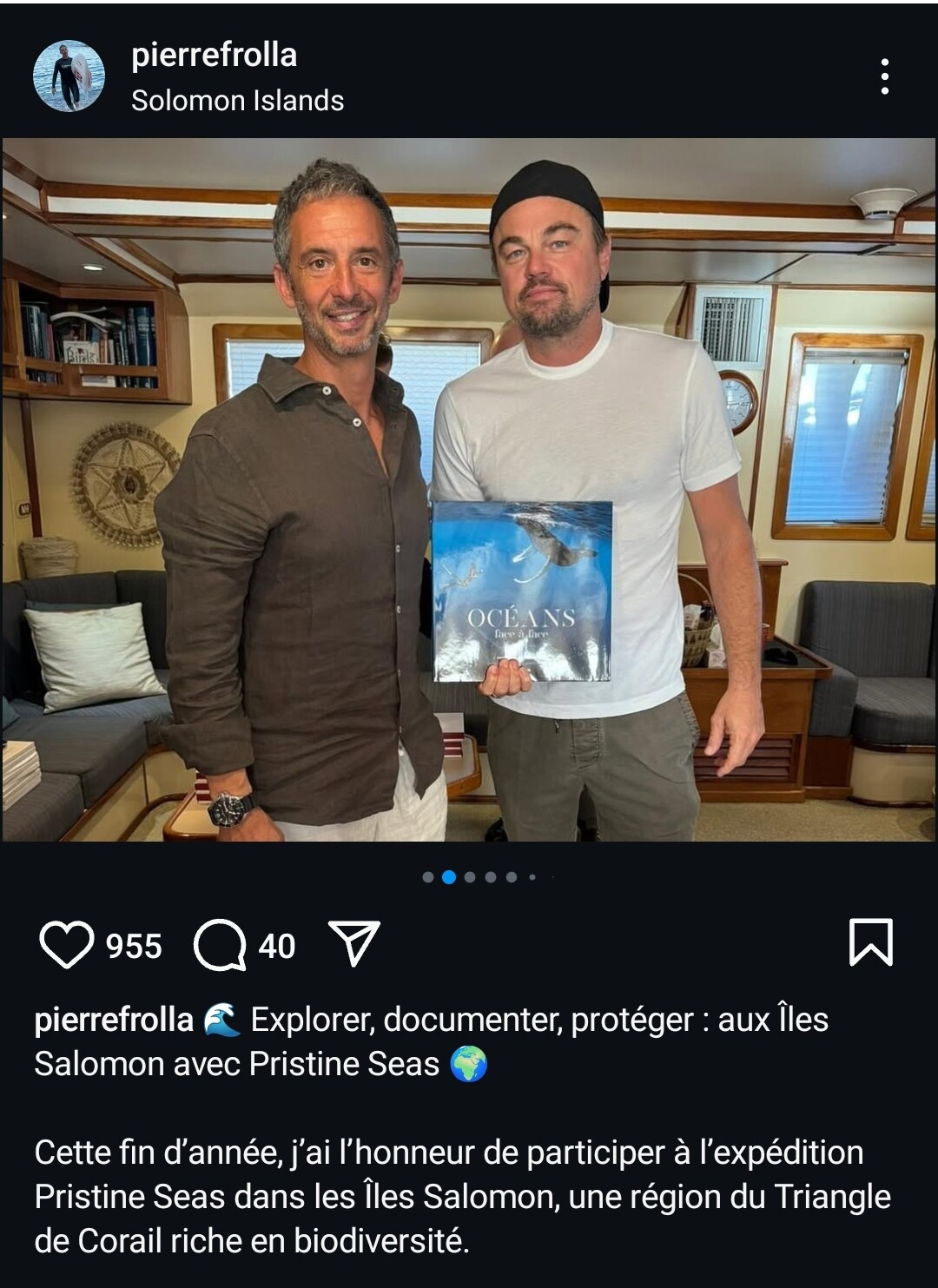Open the three-dot options menu
The height and width of the screenshot is (1288, 938).
(x=884, y=76)
